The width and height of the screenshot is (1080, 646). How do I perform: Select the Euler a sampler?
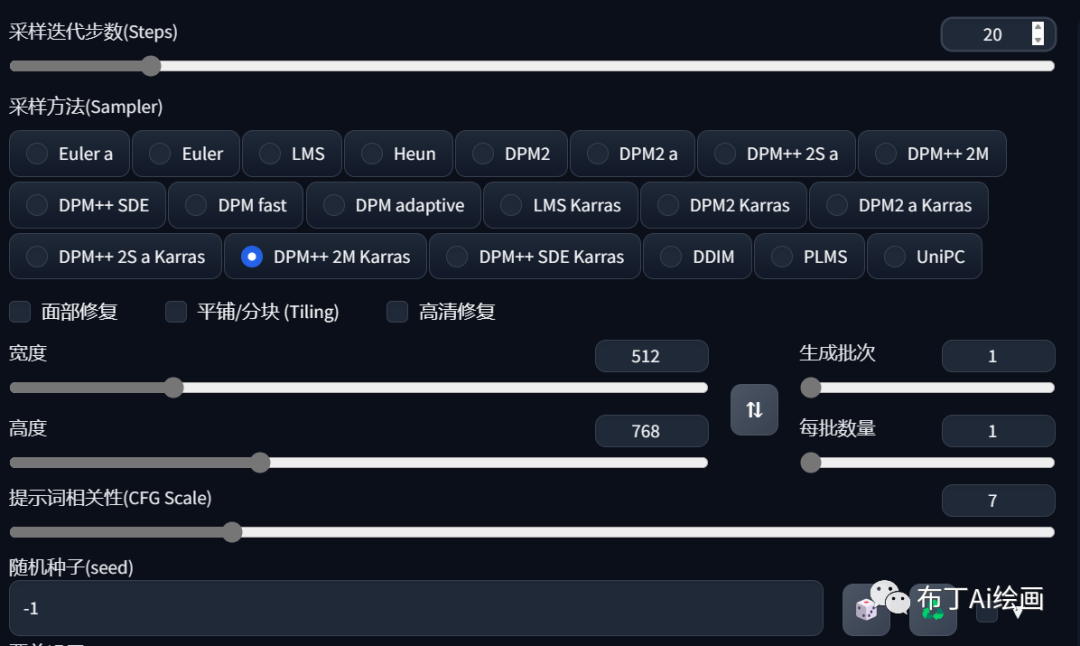point(37,154)
